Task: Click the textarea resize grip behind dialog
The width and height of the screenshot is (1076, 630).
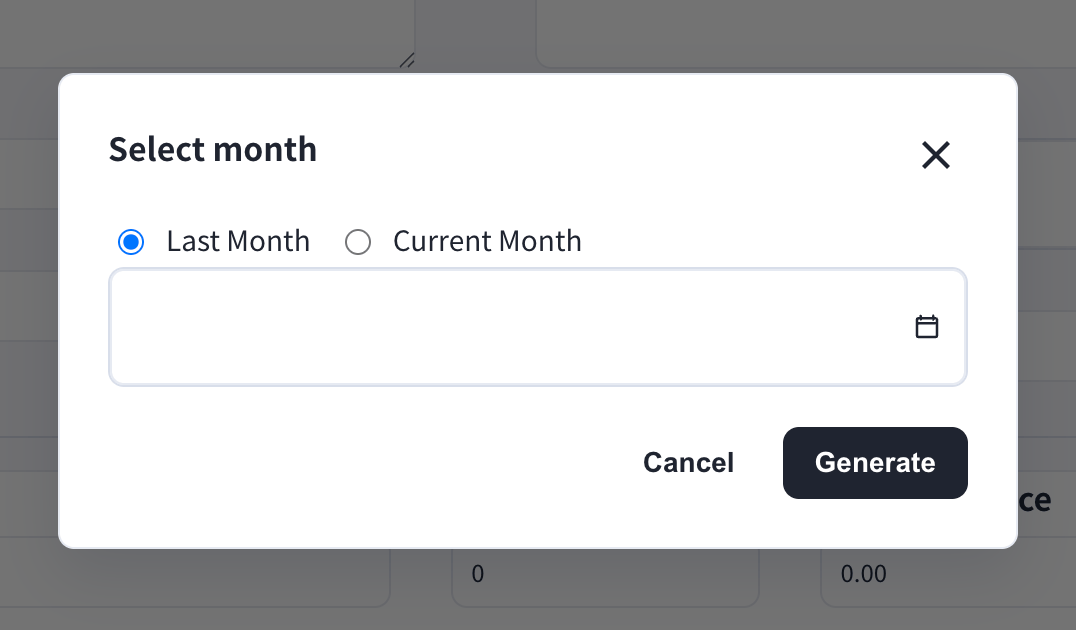Action: click(407, 60)
